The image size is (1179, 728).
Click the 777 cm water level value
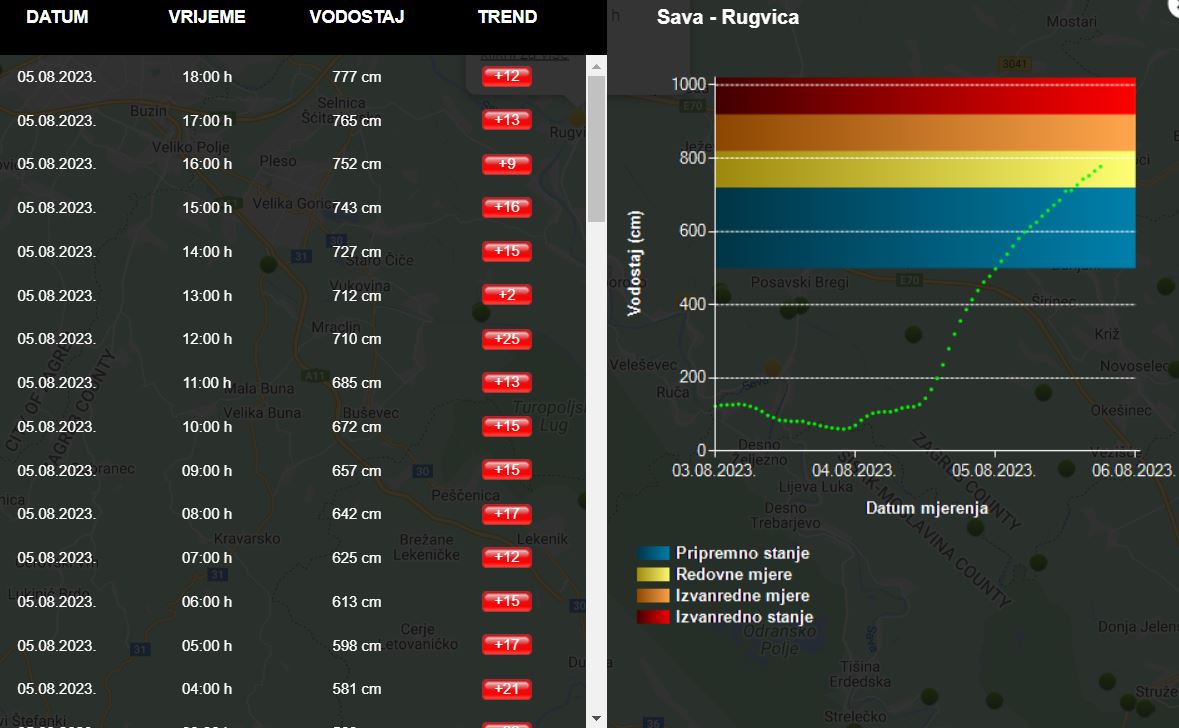click(356, 77)
